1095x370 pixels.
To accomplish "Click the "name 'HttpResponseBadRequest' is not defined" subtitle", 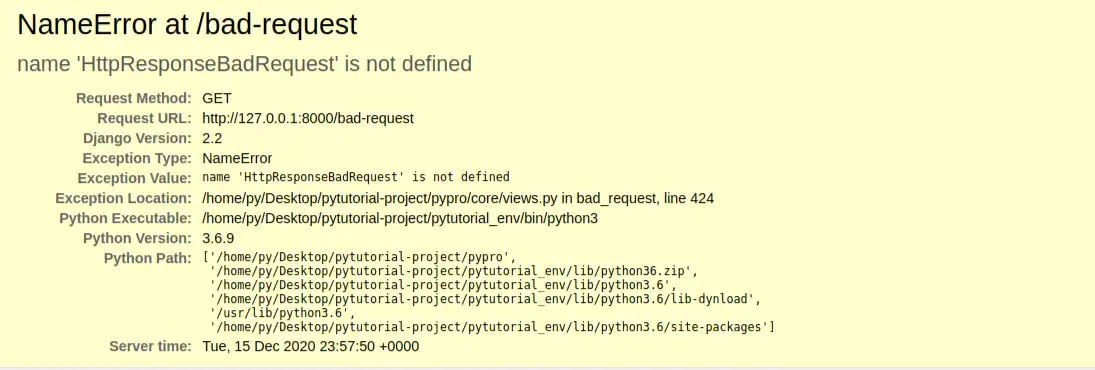I will 244,64.
